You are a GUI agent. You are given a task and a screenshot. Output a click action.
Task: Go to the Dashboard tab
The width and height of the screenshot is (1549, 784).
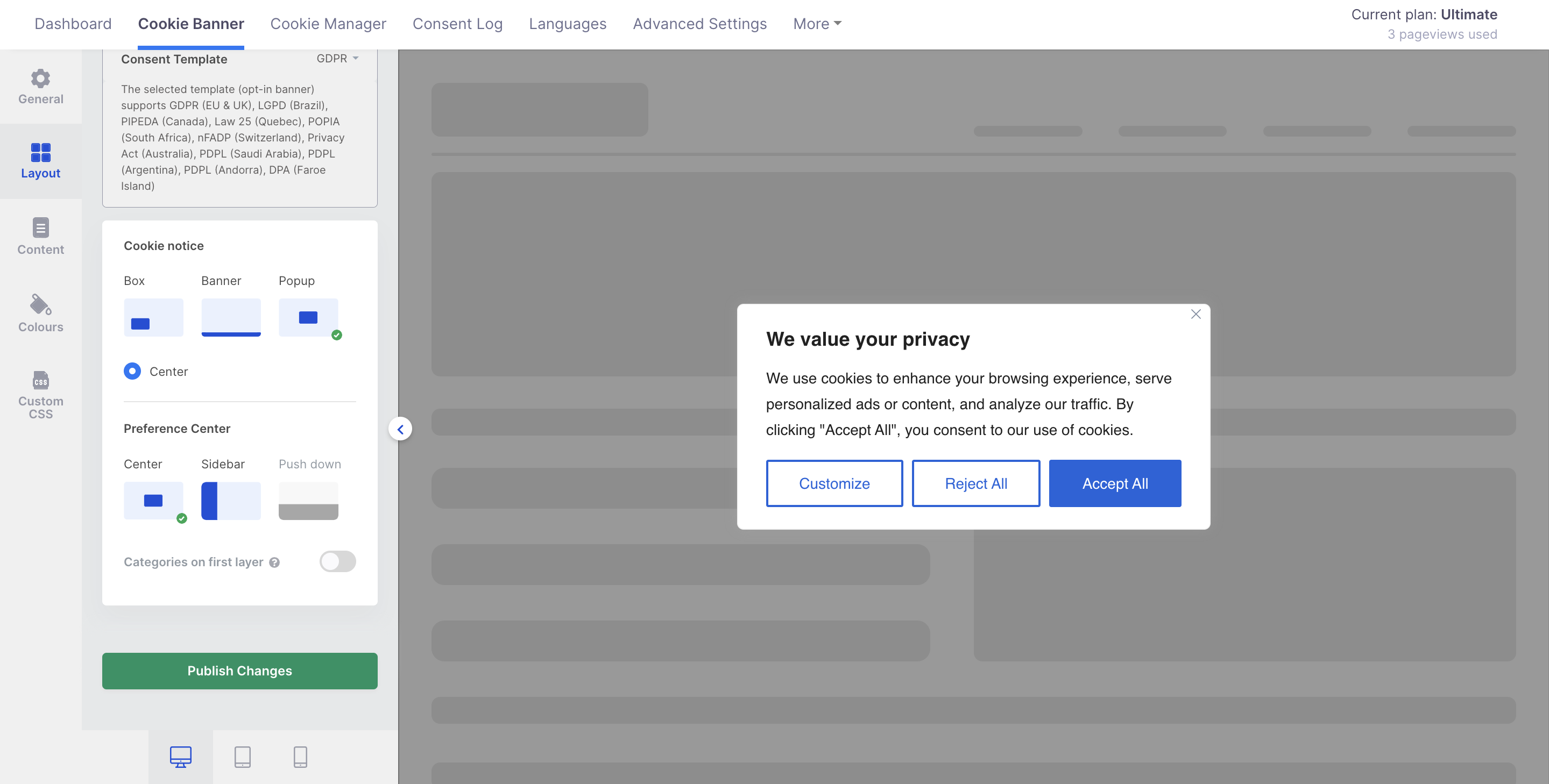(73, 24)
